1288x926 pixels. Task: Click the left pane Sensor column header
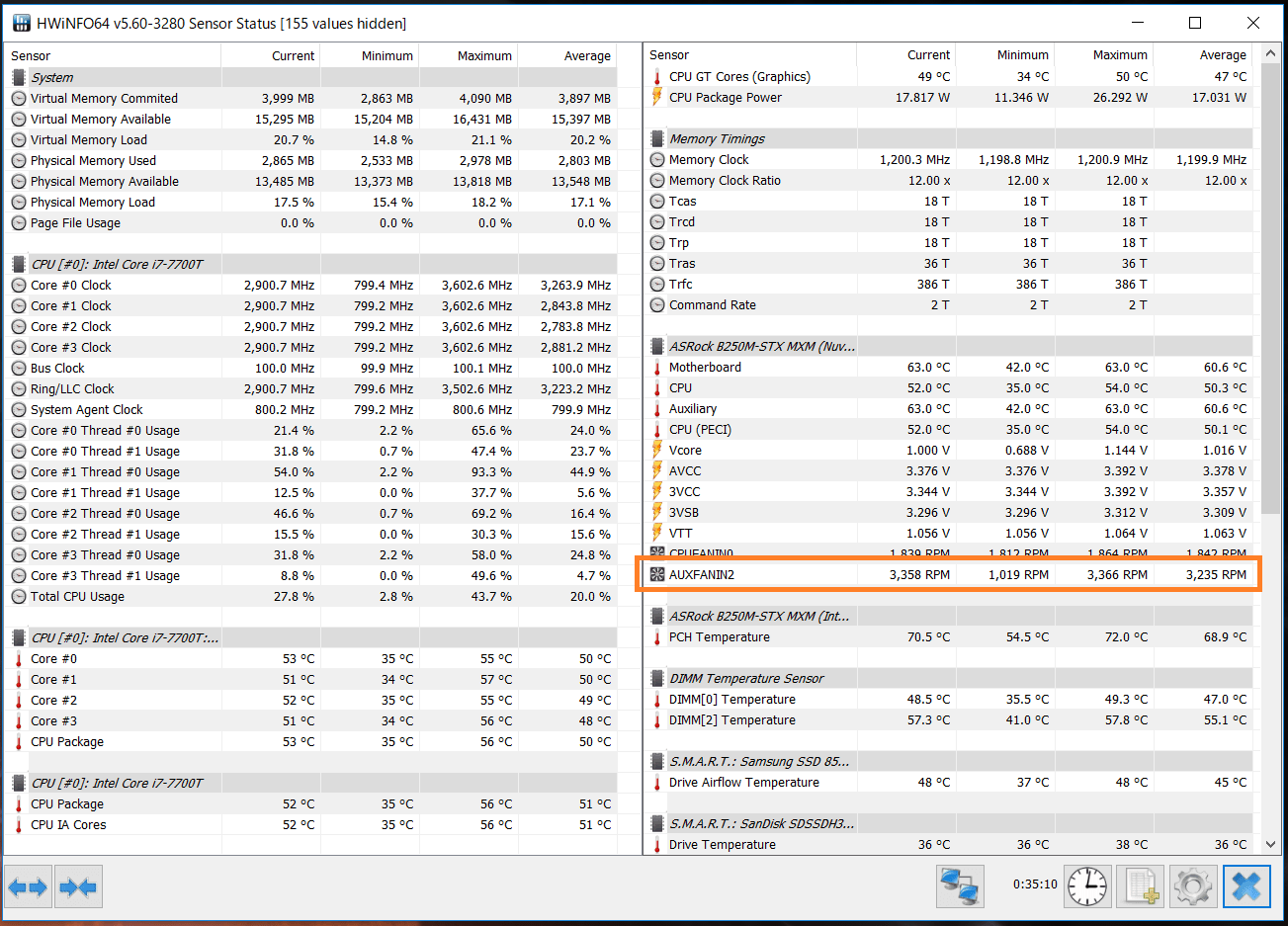point(113,55)
